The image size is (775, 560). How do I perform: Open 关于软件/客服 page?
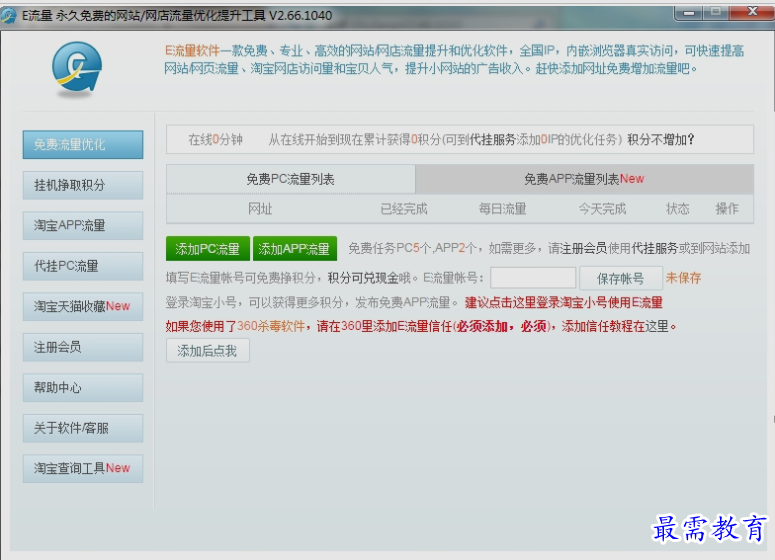click(x=83, y=428)
